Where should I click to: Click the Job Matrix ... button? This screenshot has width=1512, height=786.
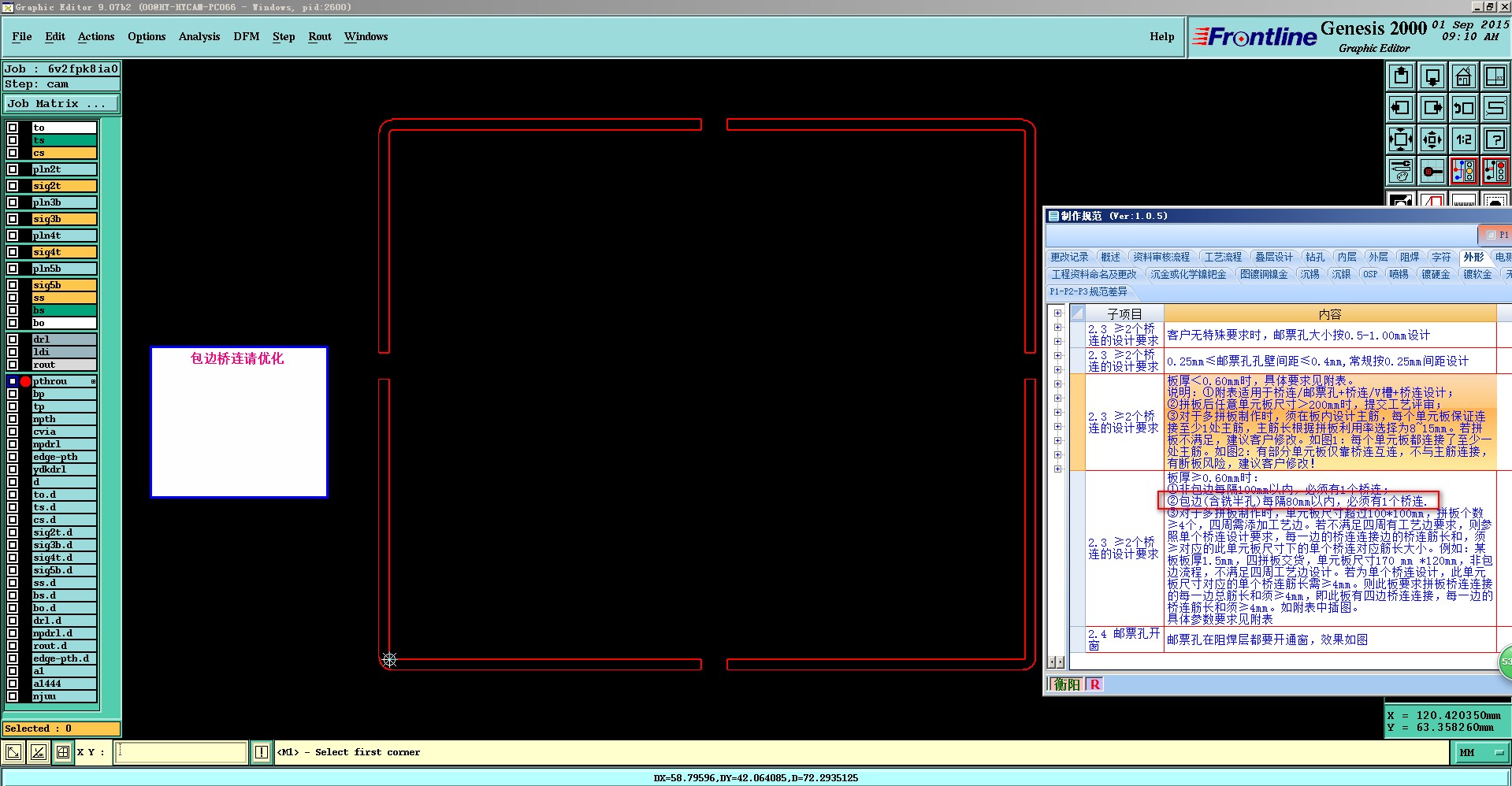coord(61,103)
